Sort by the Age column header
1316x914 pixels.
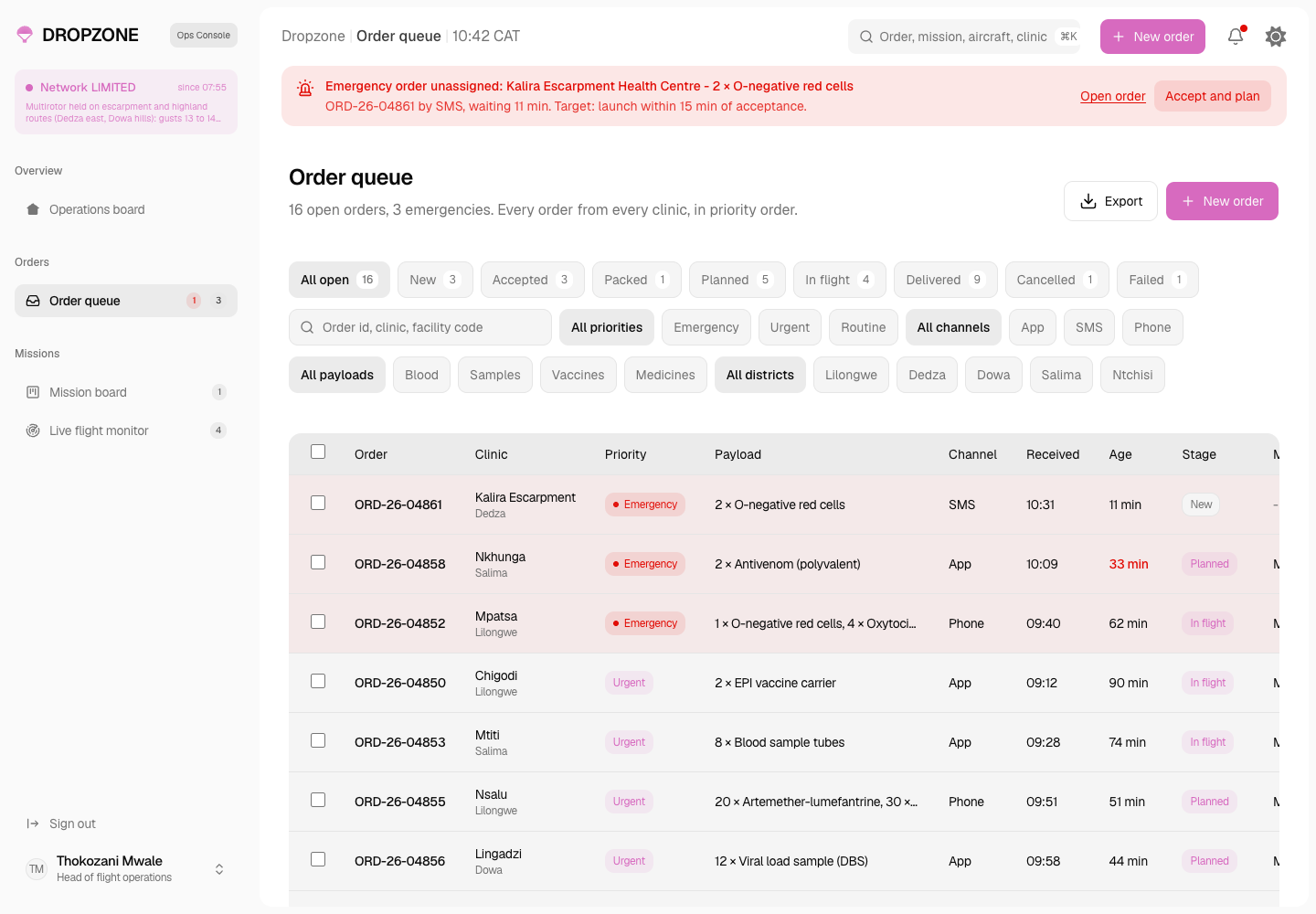pos(1120,454)
